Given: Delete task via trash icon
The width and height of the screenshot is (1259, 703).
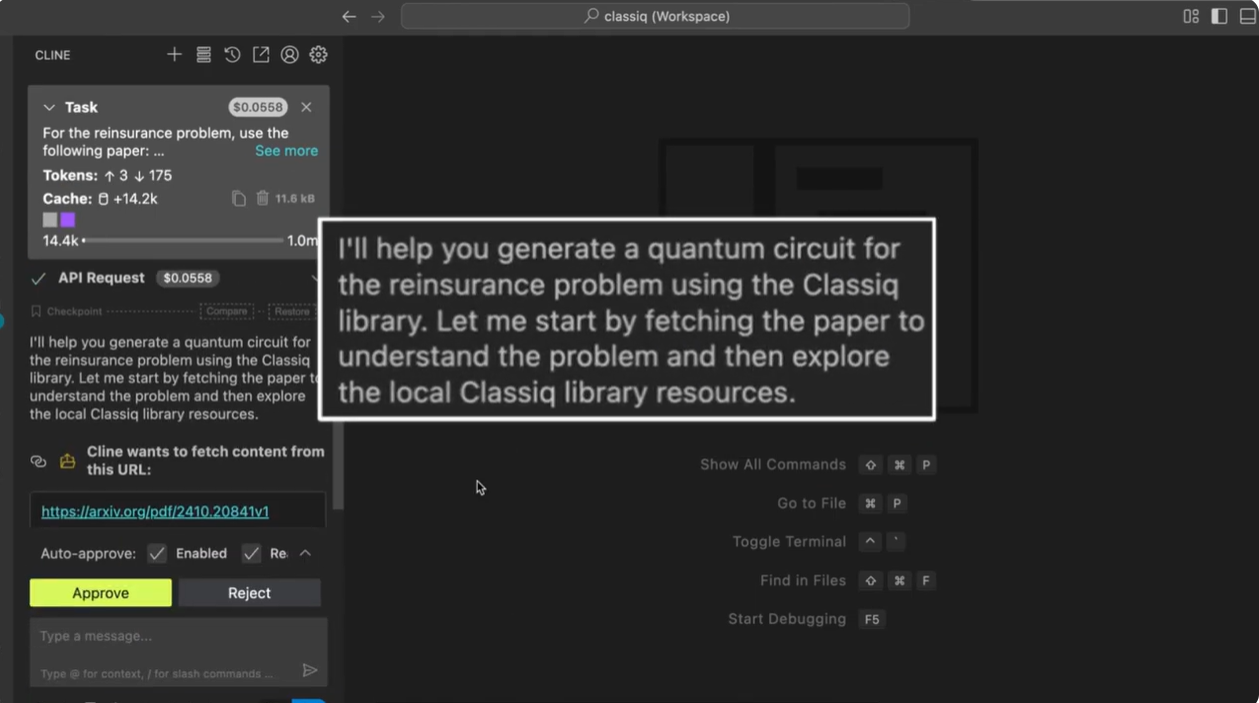Looking at the screenshot, I should click(262, 198).
